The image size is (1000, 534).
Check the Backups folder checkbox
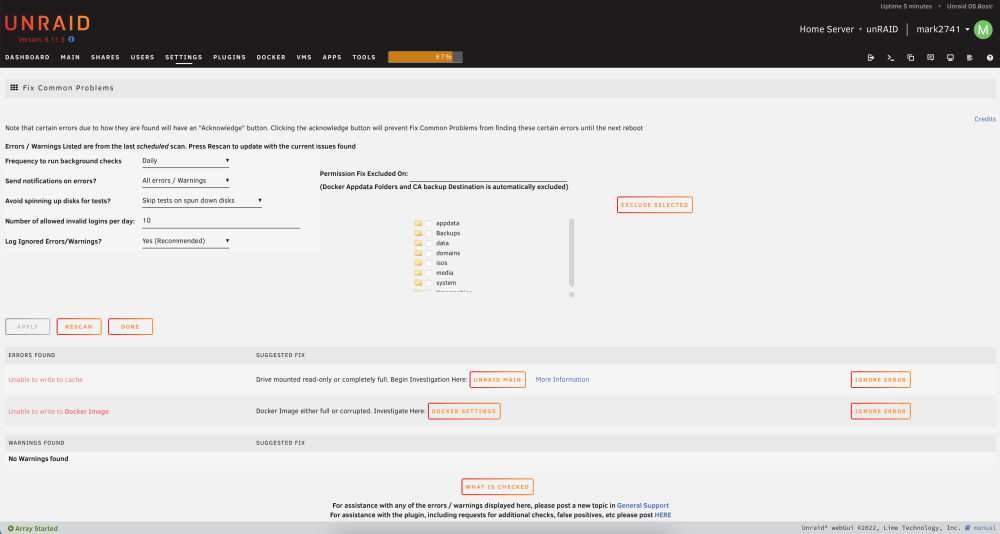coord(429,234)
